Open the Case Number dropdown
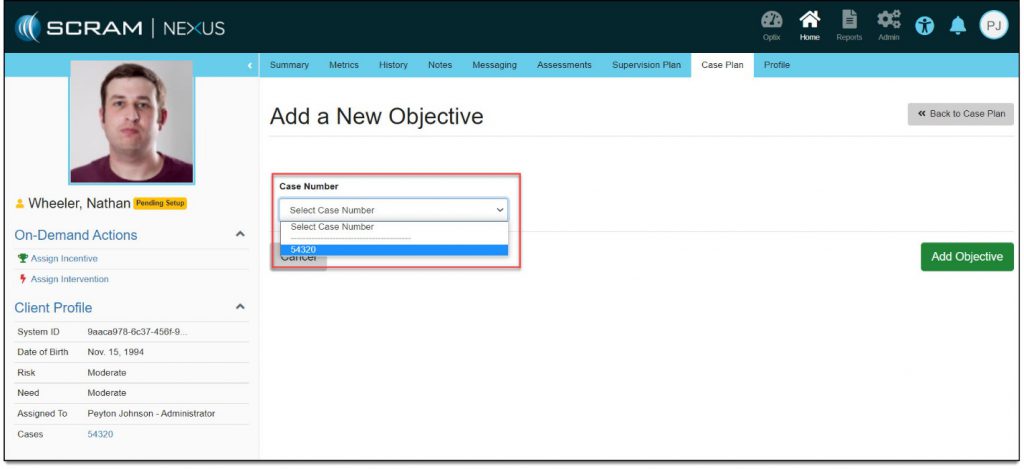 (x=394, y=210)
